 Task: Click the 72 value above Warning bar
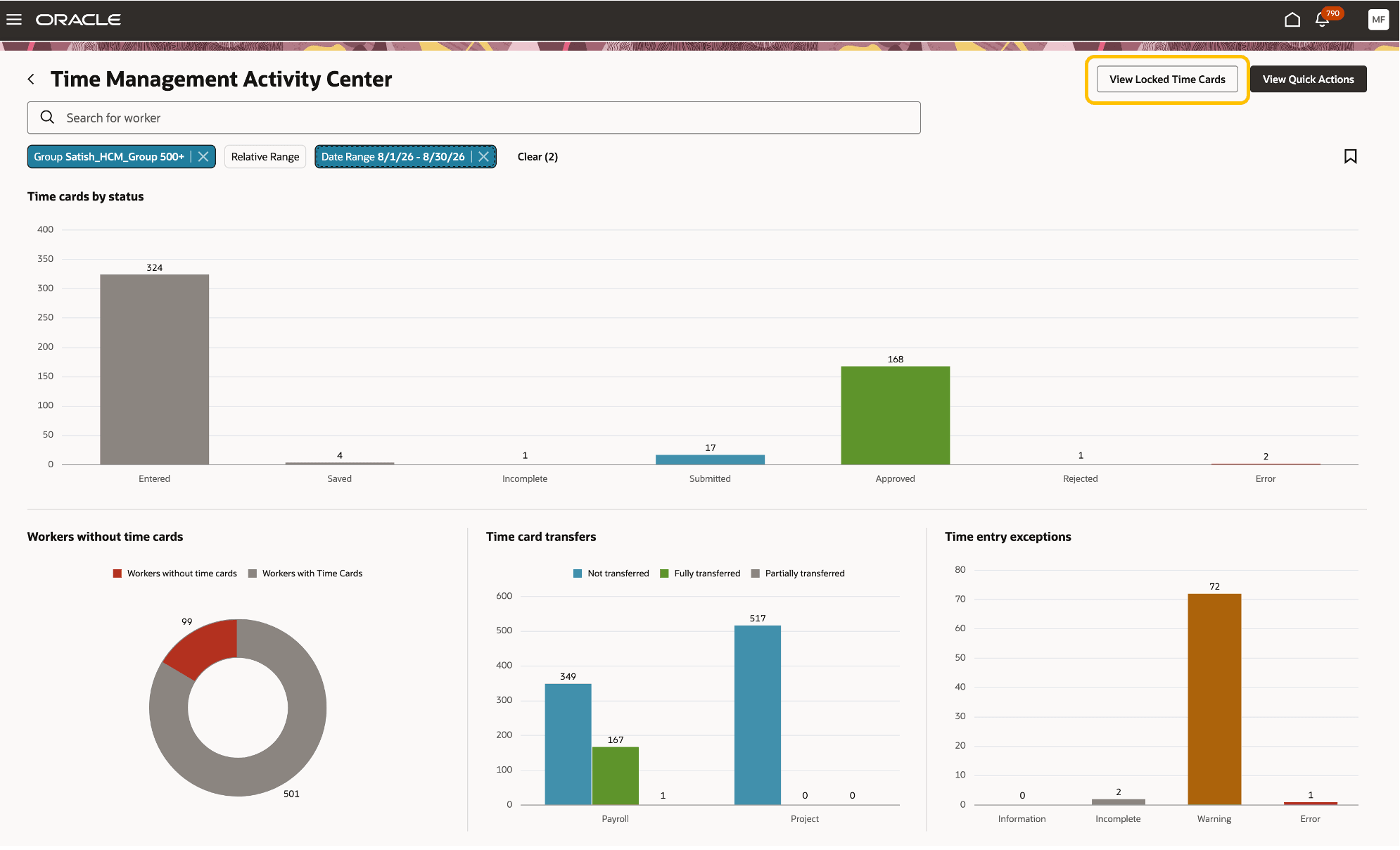point(1215,586)
